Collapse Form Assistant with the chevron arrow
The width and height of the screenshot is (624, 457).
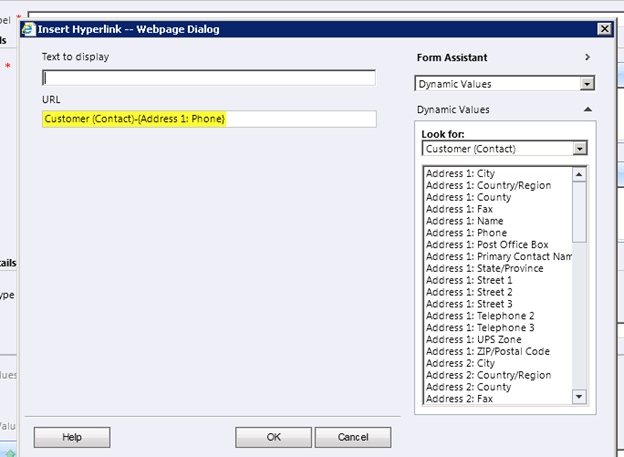click(x=588, y=58)
